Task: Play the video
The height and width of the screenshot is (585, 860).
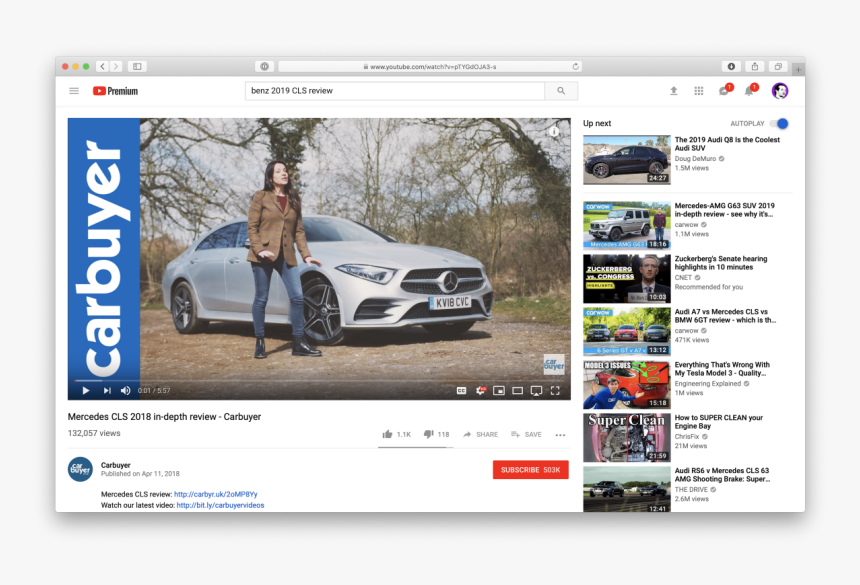Action: [x=86, y=390]
